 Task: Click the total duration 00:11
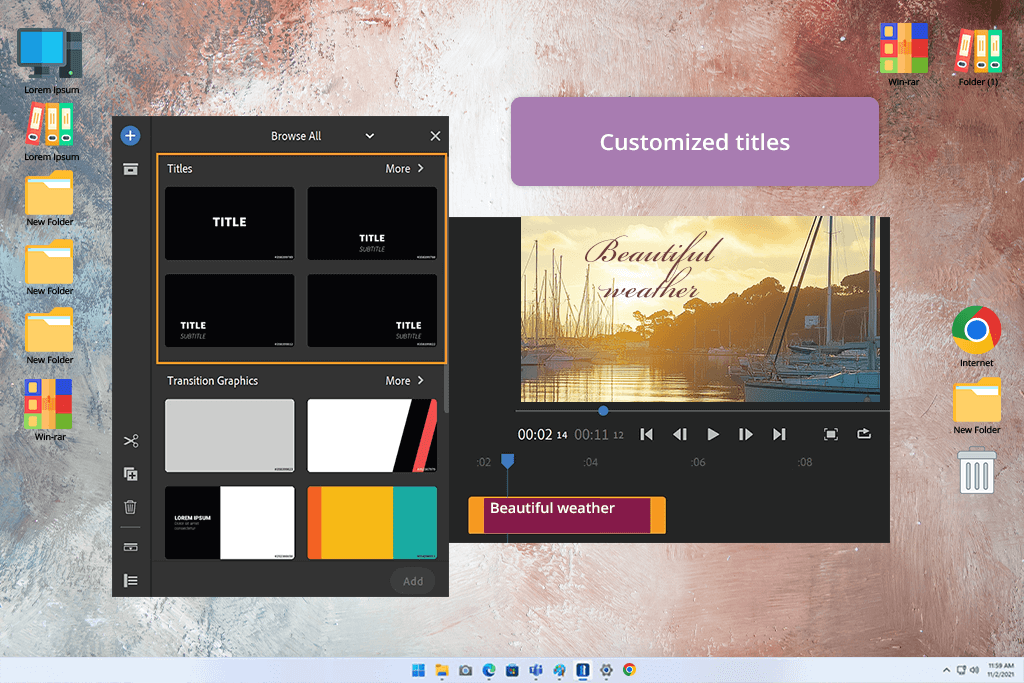pyautogui.click(x=599, y=435)
